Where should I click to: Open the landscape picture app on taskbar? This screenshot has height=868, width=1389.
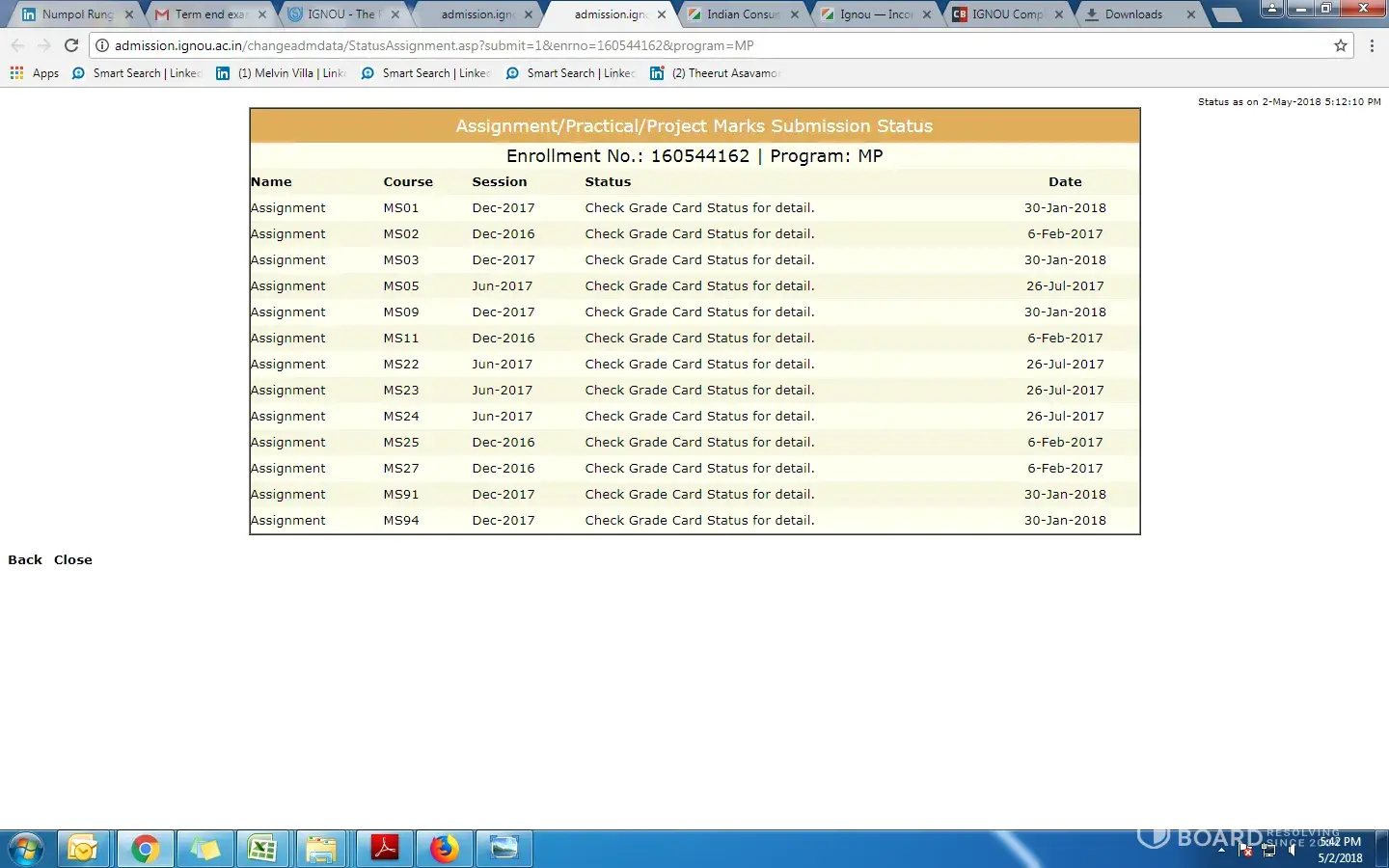pyautogui.click(x=504, y=849)
